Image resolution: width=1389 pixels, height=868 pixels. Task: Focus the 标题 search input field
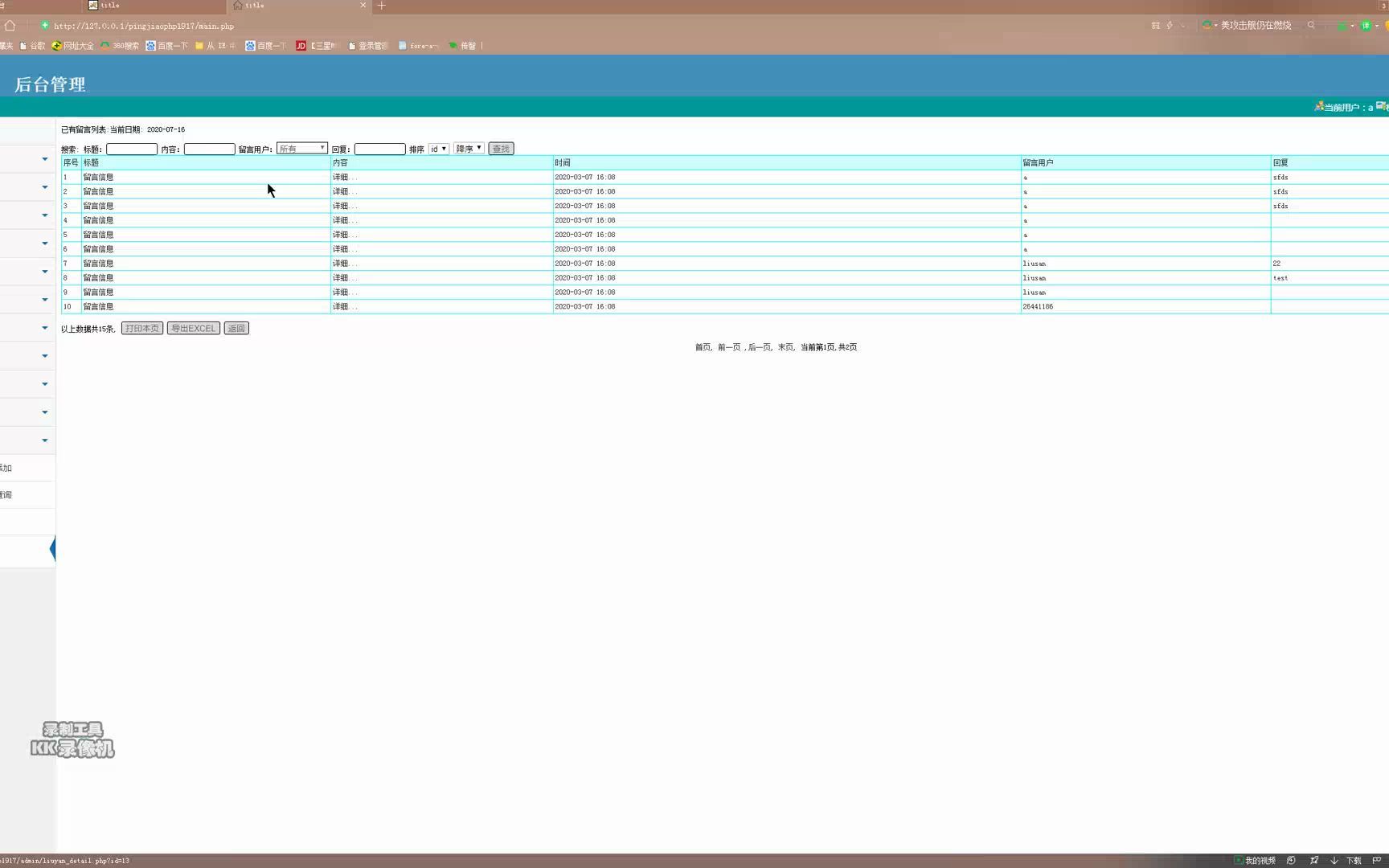pos(132,149)
